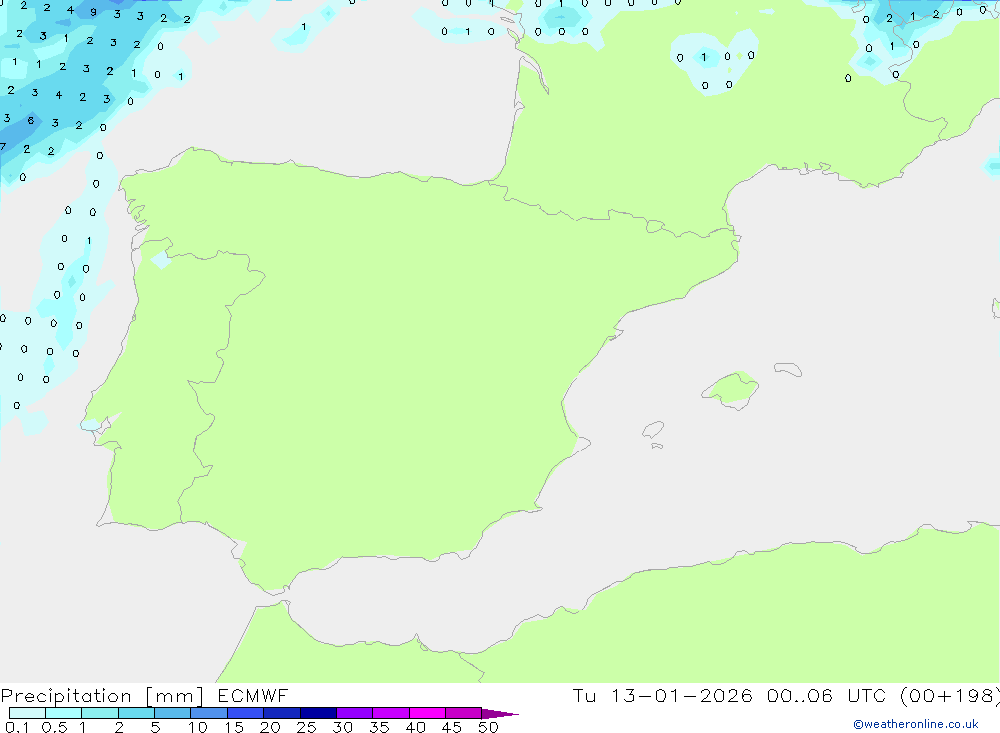Click the 20–25 mm navy legend swatch

(x=282, y=713)
